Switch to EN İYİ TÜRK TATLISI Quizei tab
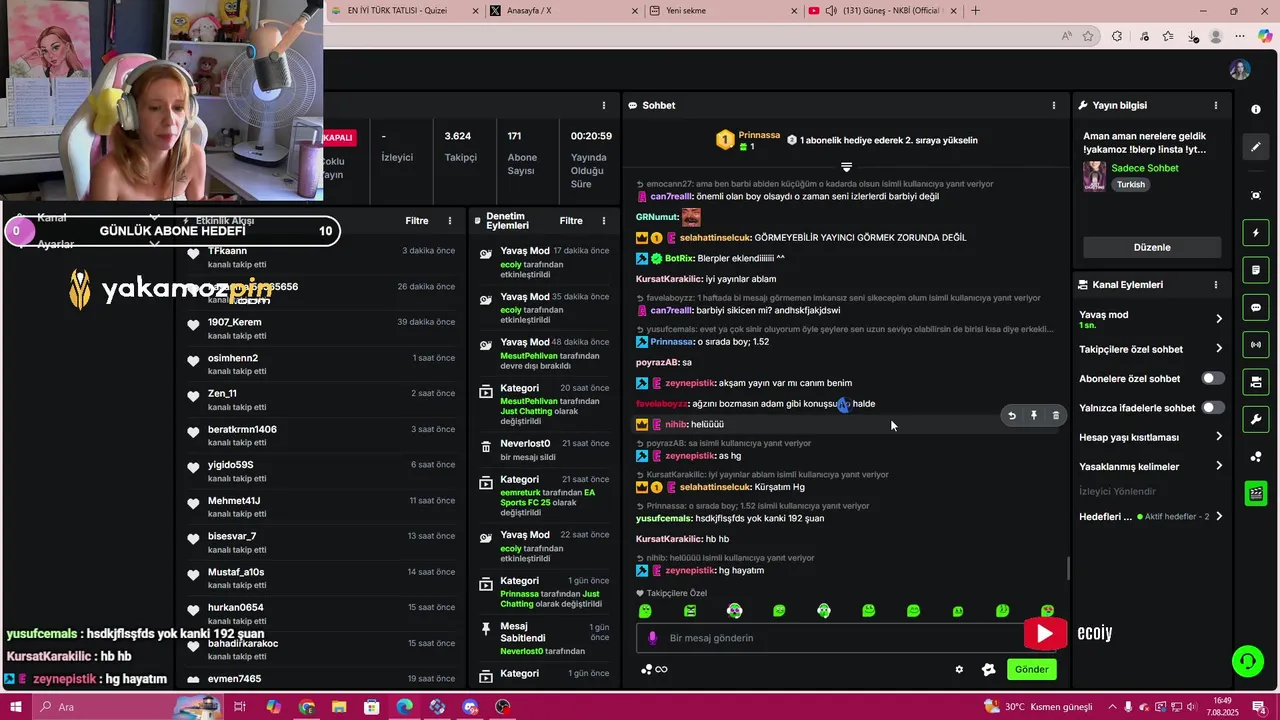The width and height of the screenshot is (1280, 720). tap(402, 11)
